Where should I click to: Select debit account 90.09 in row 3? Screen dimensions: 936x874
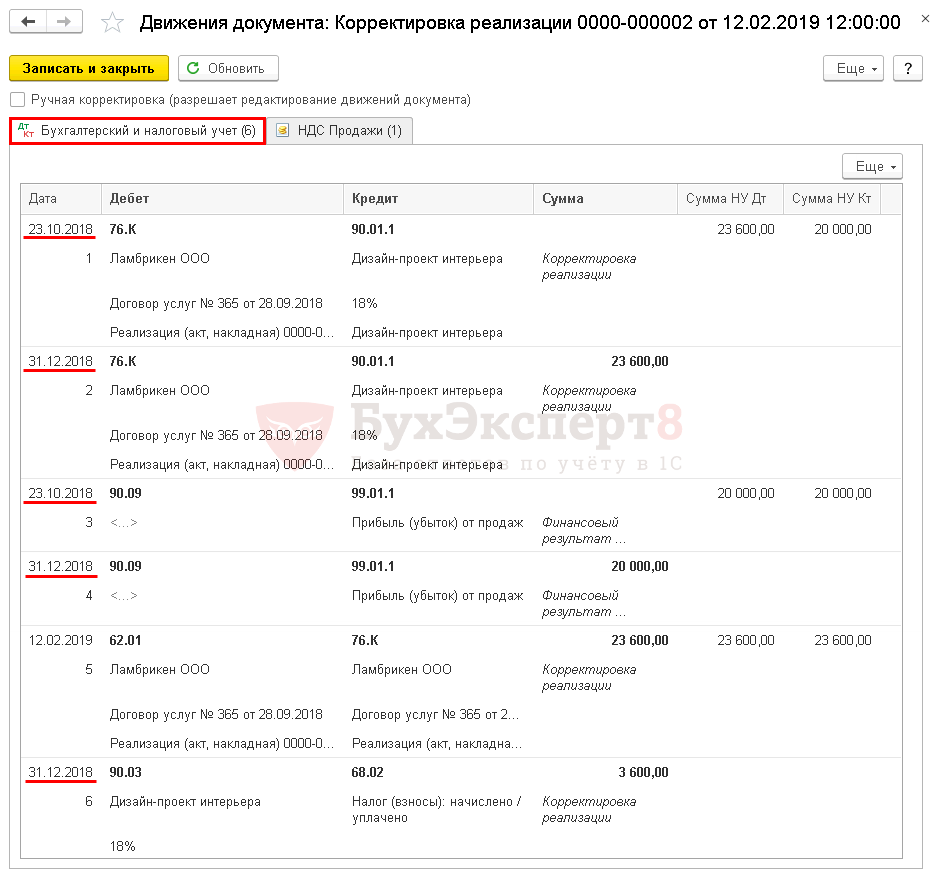point(125,493)
